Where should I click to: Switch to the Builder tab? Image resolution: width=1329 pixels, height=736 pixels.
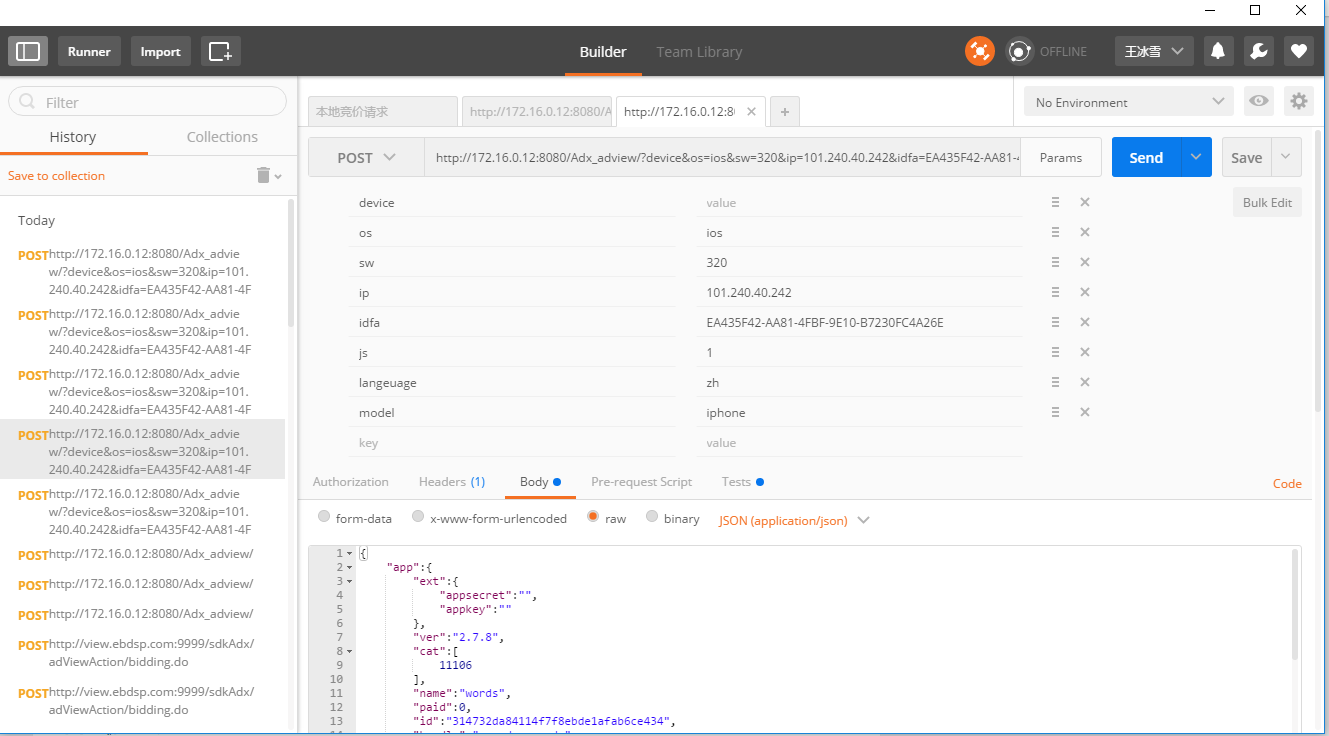pos(603,51)
